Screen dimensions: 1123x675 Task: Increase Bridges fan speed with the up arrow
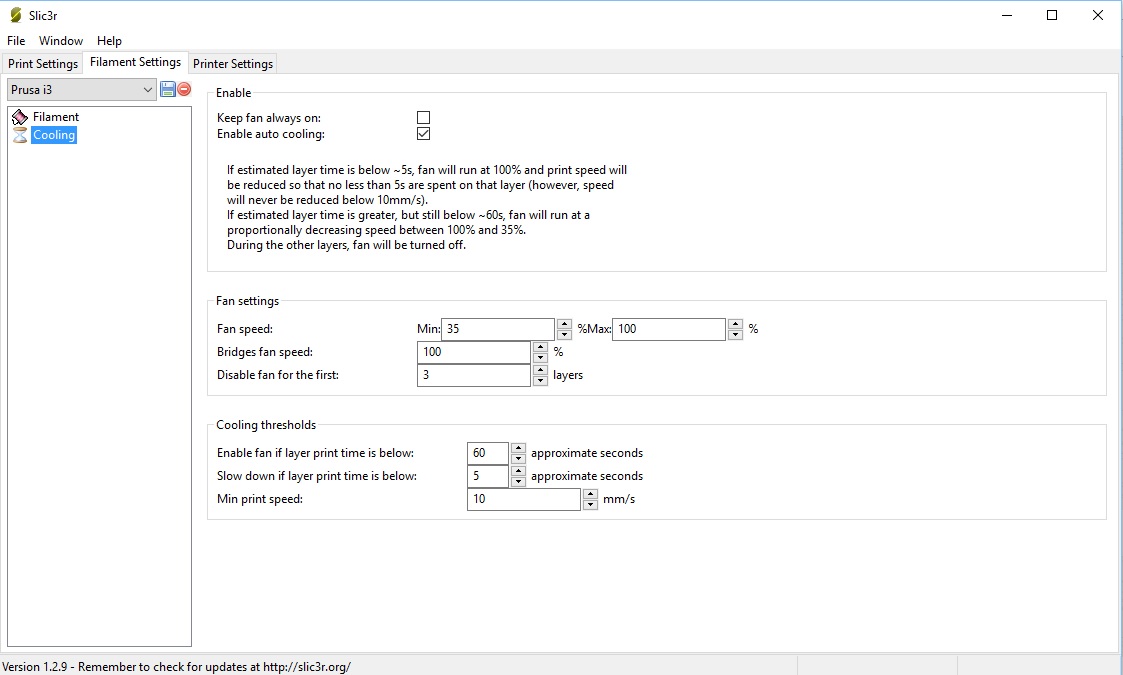click(x=540, y=346)
